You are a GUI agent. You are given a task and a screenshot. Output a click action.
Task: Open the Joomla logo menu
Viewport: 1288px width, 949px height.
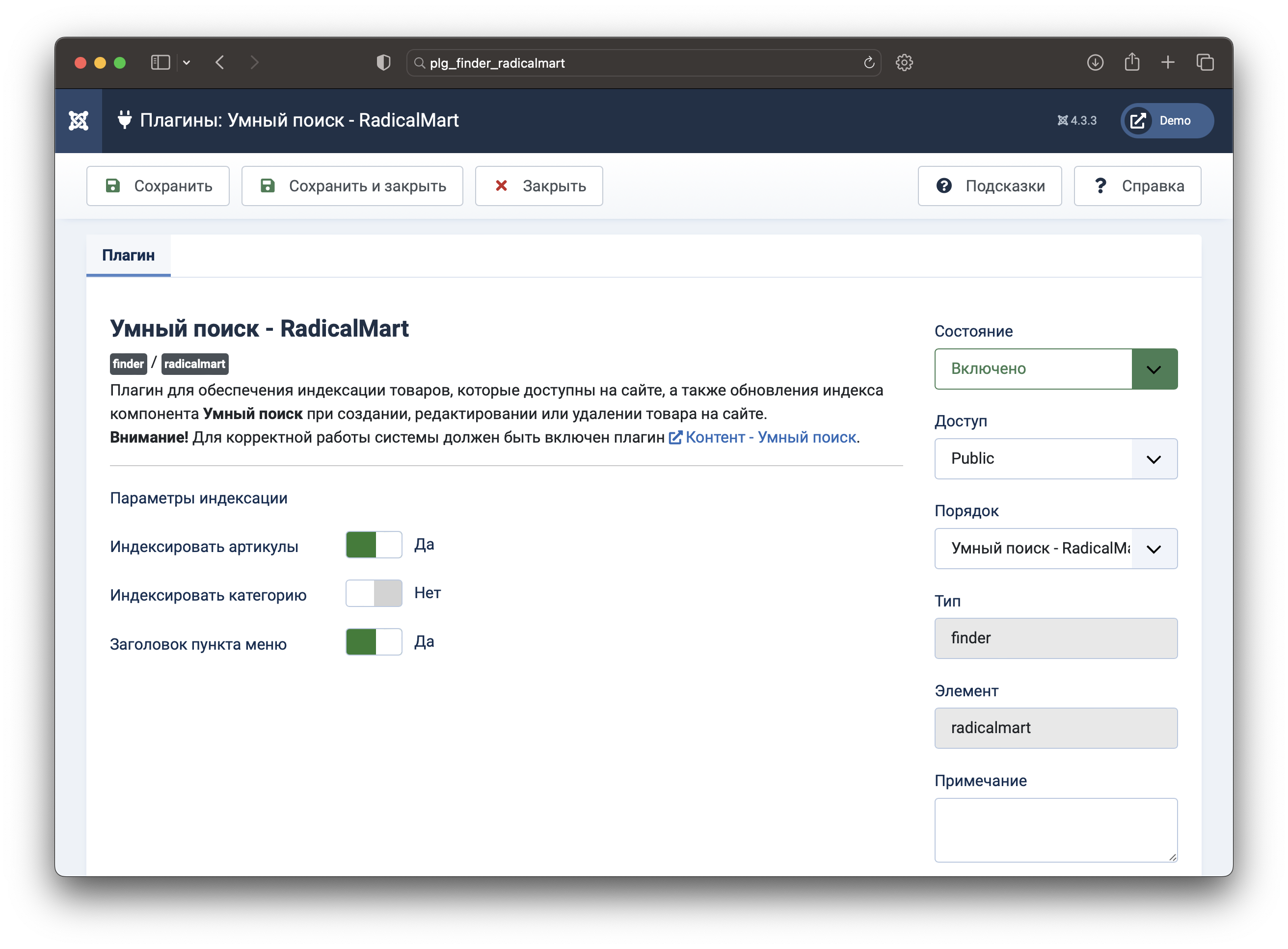[78, 121]
